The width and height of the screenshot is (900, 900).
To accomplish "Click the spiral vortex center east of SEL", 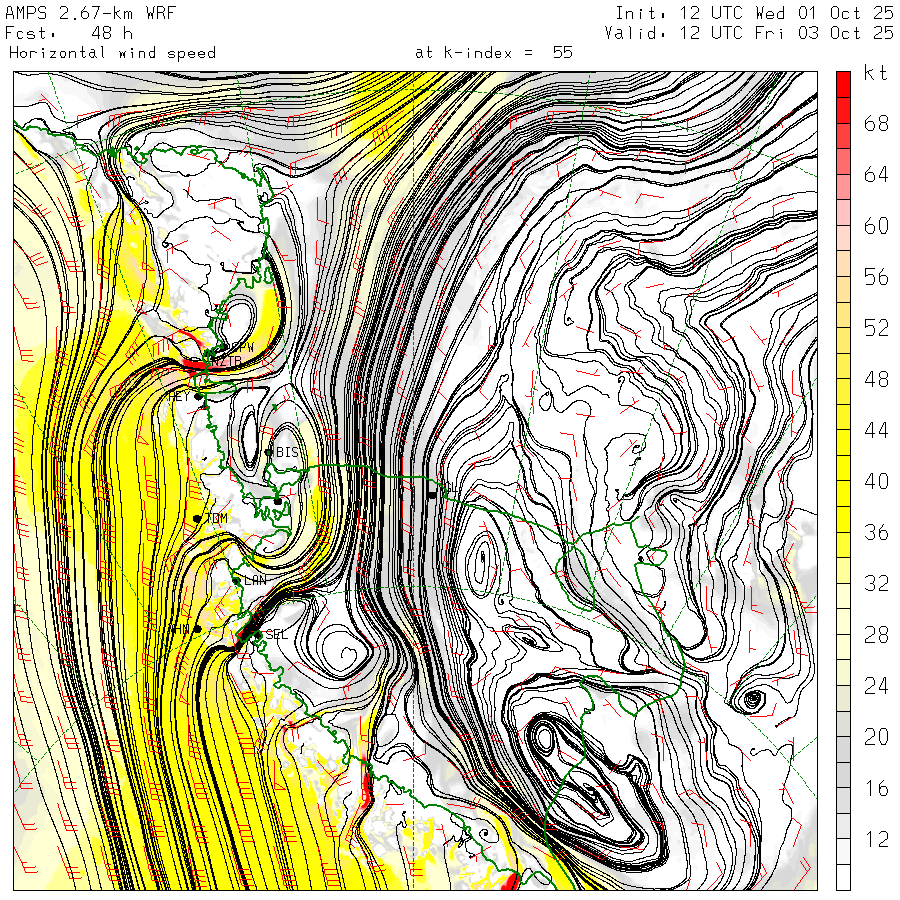I will pos(346,655).
